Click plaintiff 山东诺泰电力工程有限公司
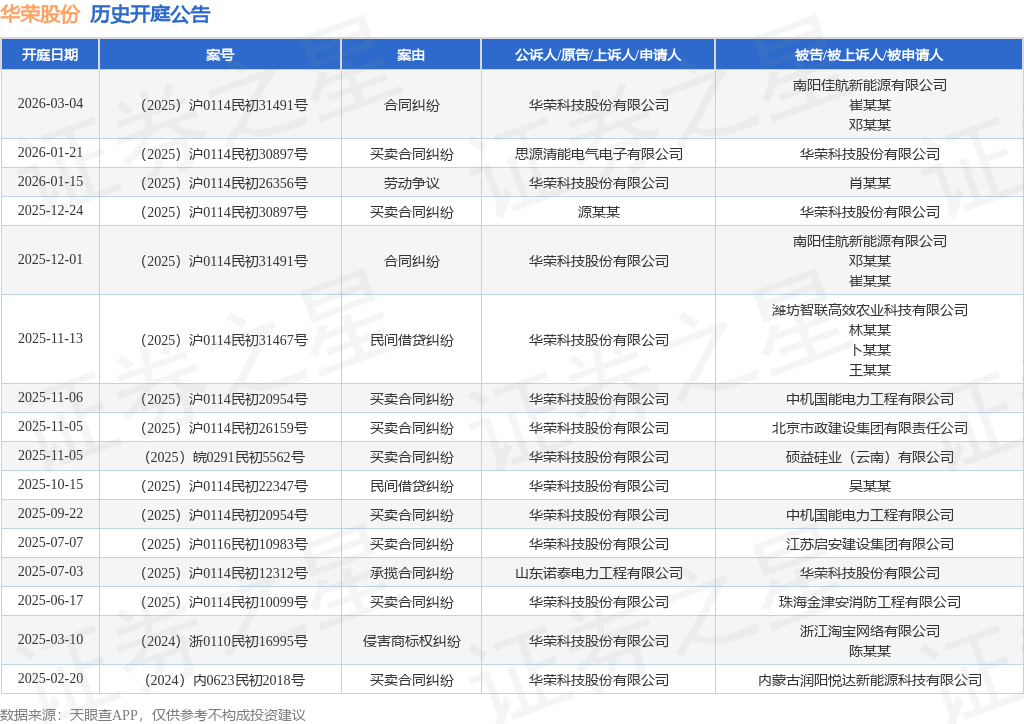The image size is (1024, 724). (x=599, y=573)
